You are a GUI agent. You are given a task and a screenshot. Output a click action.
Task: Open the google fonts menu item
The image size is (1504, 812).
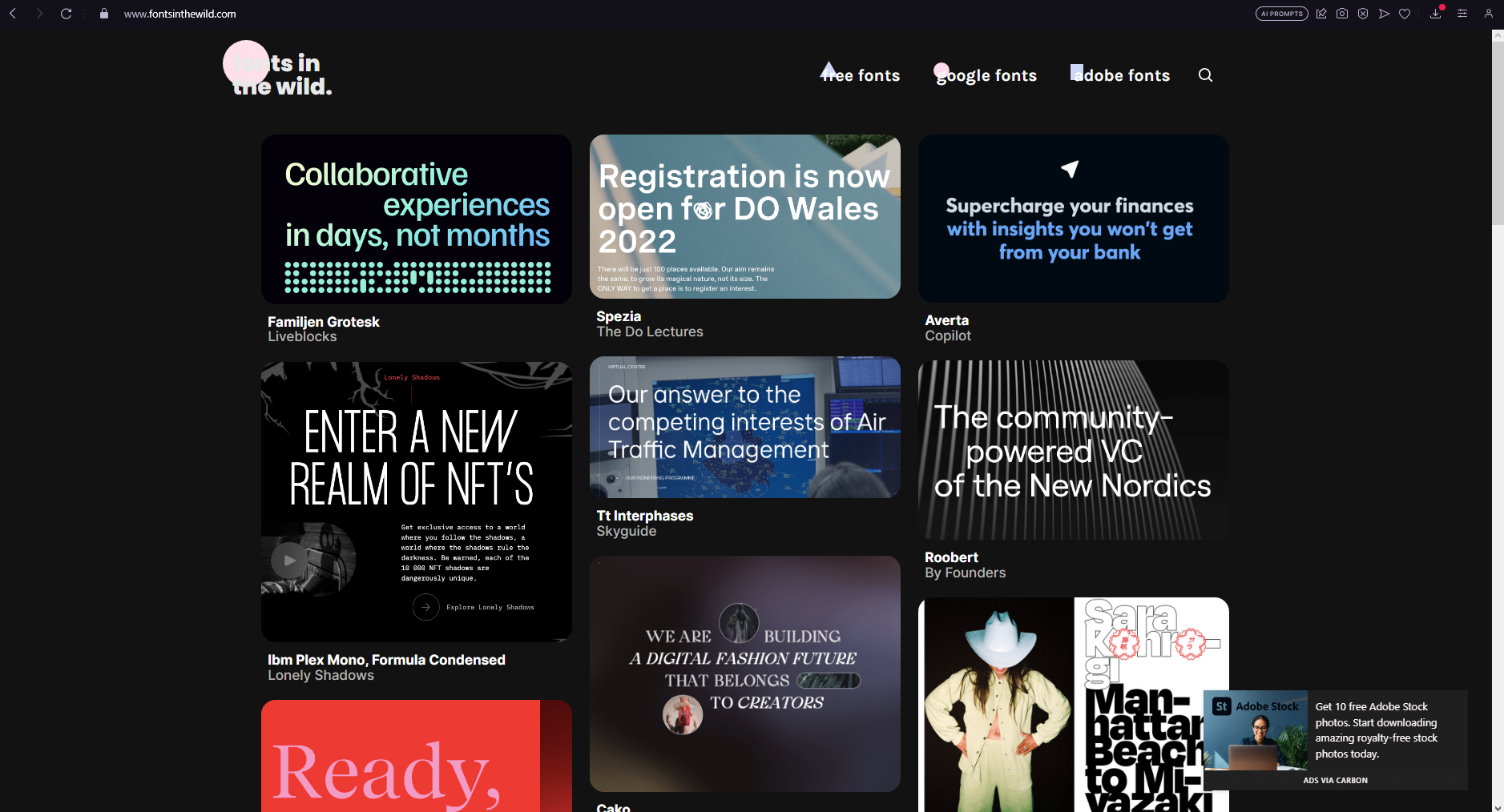click(x=986, y=75)
